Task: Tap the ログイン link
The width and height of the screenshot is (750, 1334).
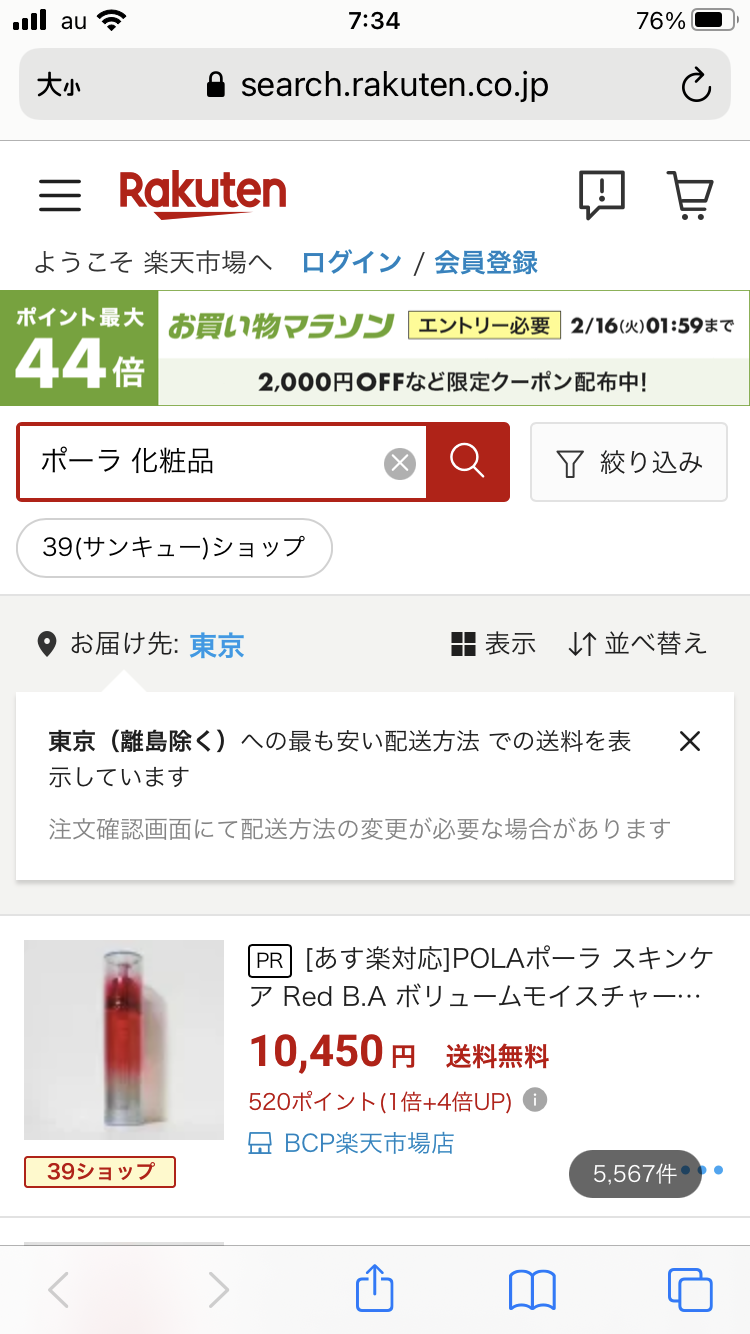Action: [x=351, y=263]
